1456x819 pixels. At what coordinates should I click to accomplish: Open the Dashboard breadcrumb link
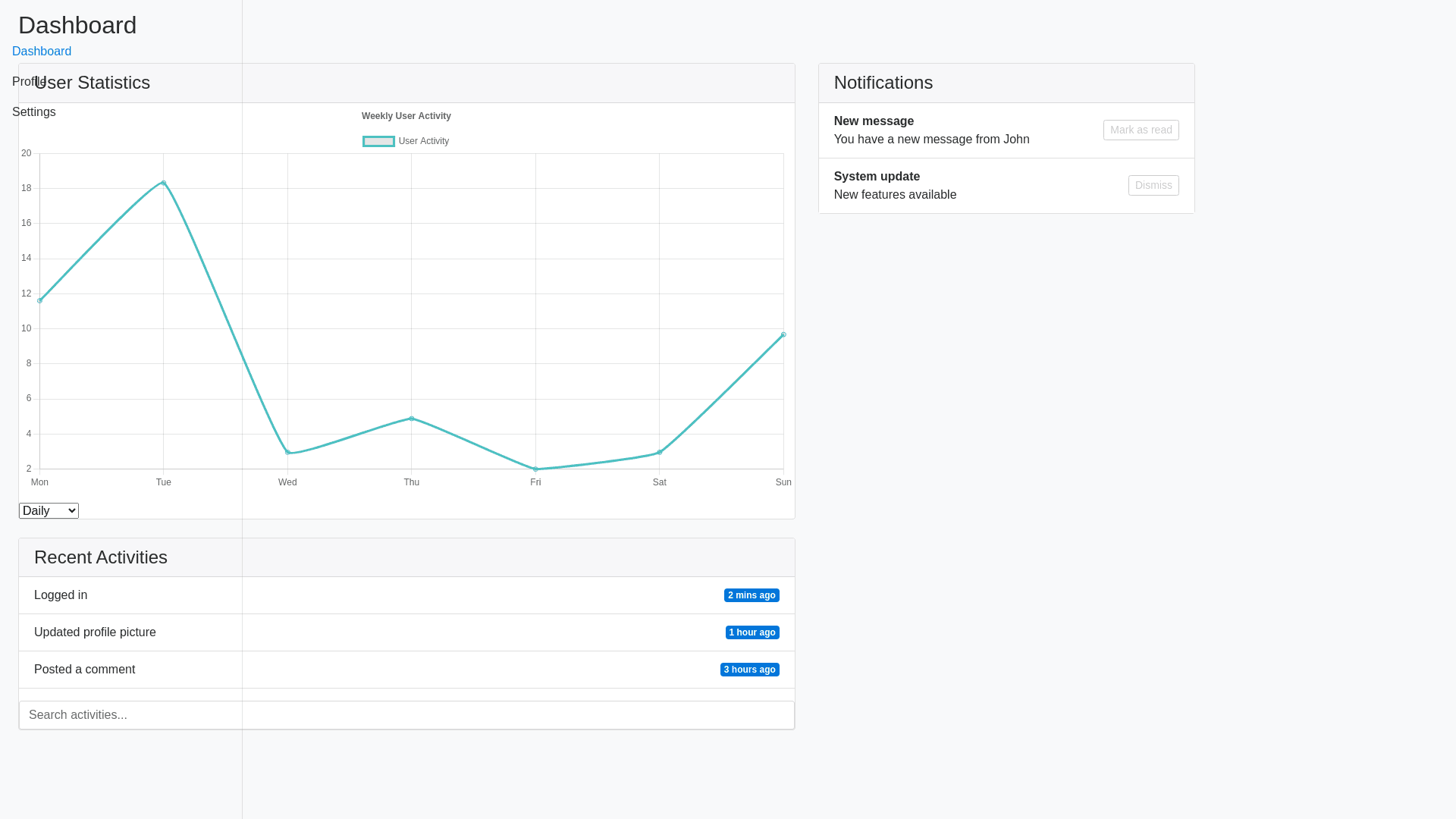pos(41,51)
